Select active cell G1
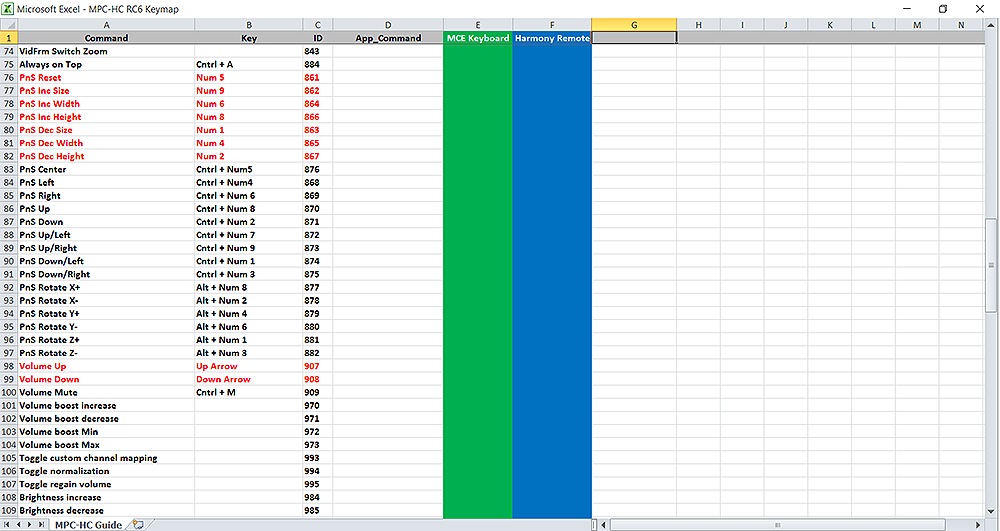This screenshot has width=1000, height=531. coord(634,38)
